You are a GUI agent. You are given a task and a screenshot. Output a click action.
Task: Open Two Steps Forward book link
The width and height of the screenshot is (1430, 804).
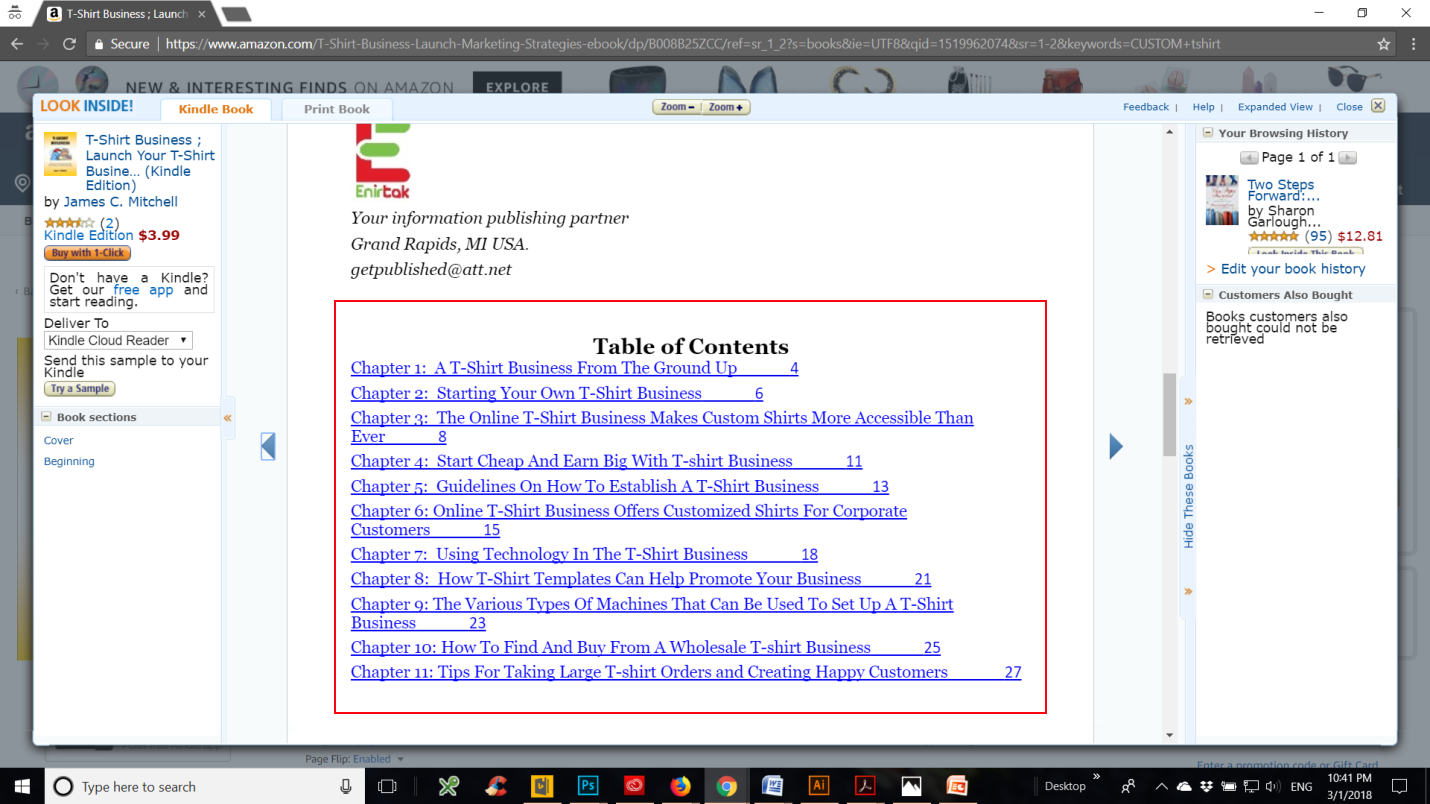point(1281,190)
